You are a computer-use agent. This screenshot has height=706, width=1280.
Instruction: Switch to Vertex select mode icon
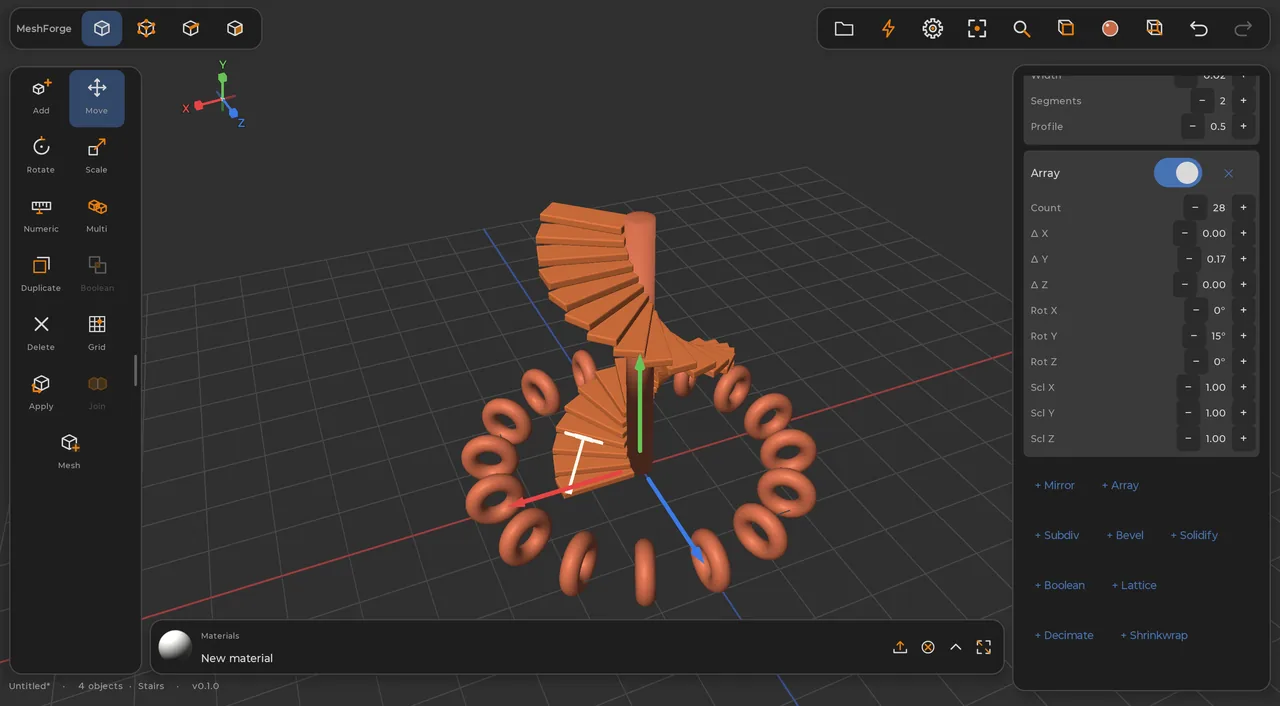[x=146, y=29]
